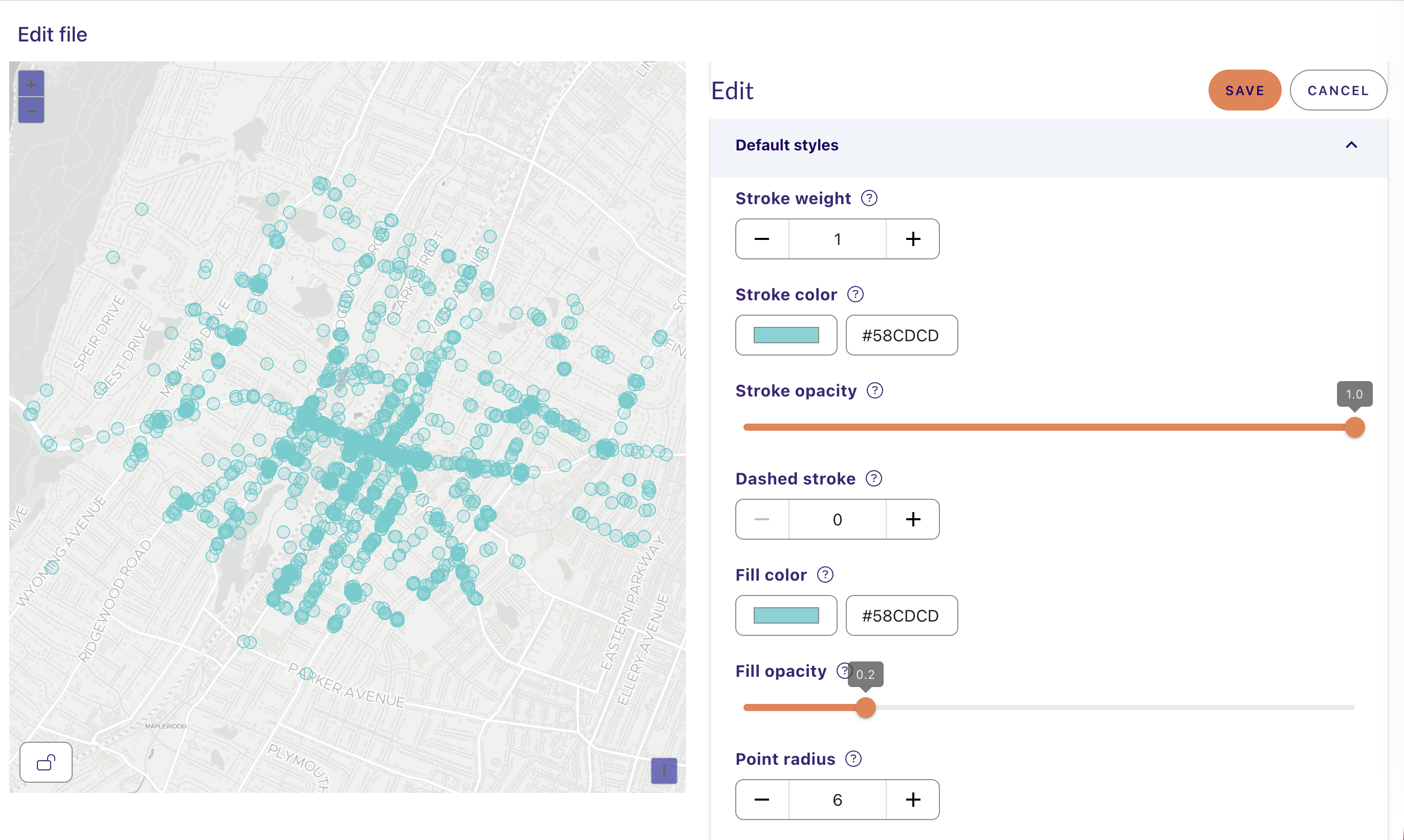Viewport: 1404px width, 840px height.
Task: Click the Default styles header text
Action: (787, 145)
